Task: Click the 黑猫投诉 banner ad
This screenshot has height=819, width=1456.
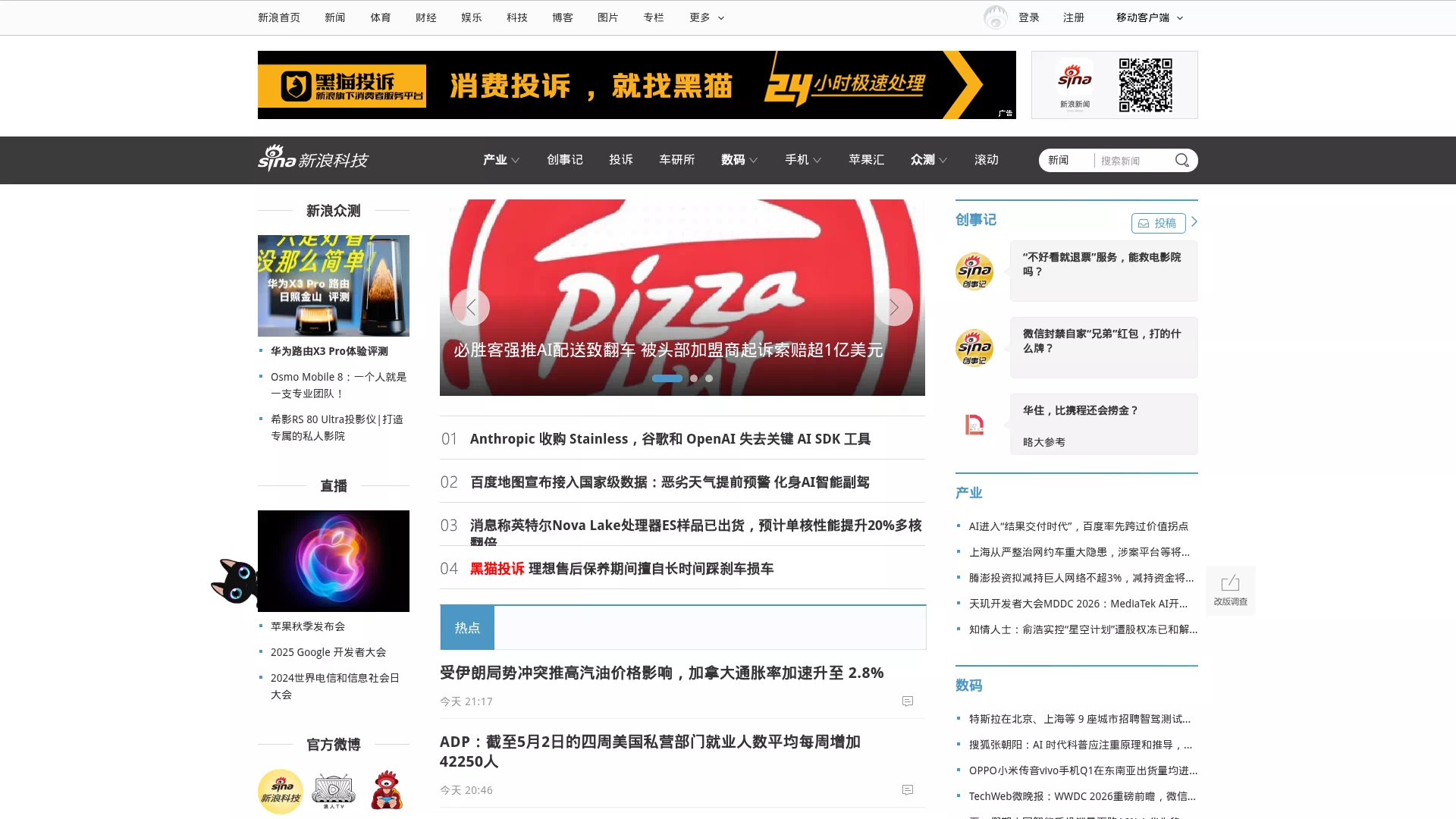Action: 637,85
